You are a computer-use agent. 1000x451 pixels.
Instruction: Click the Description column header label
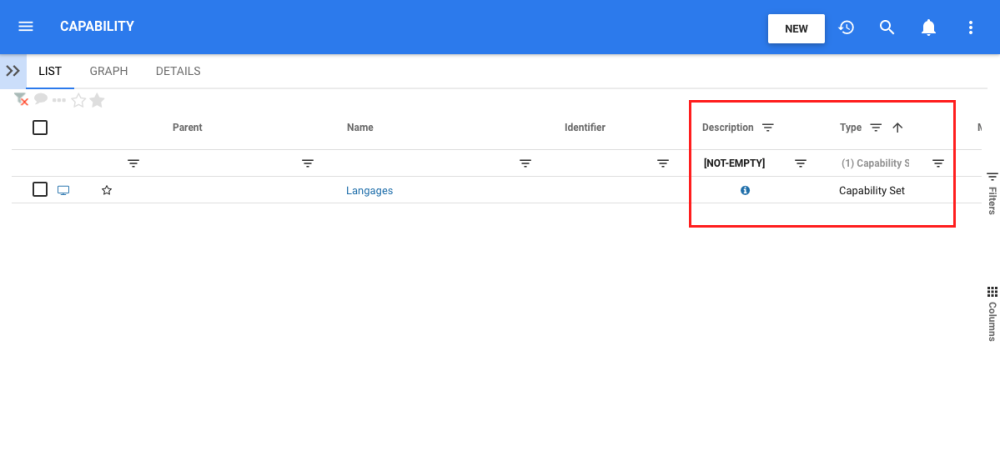point(728,128)
